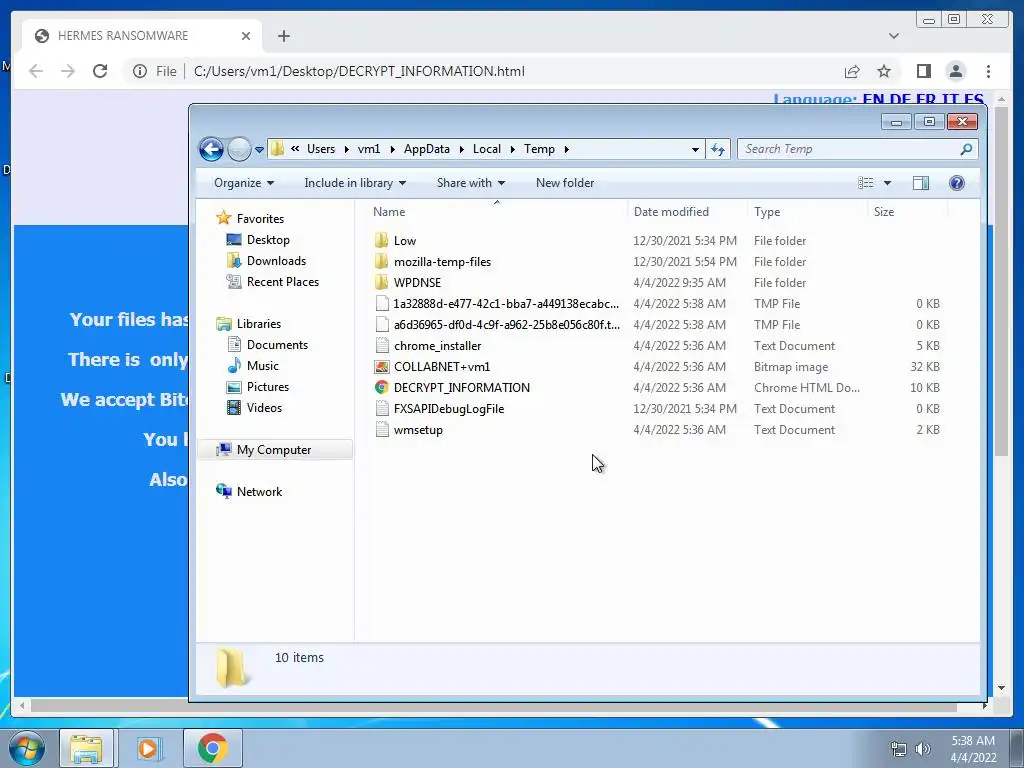The image size is (1024, 768).
Task: Select the 1a32888d TMP file
Action: tap(658, 304)
